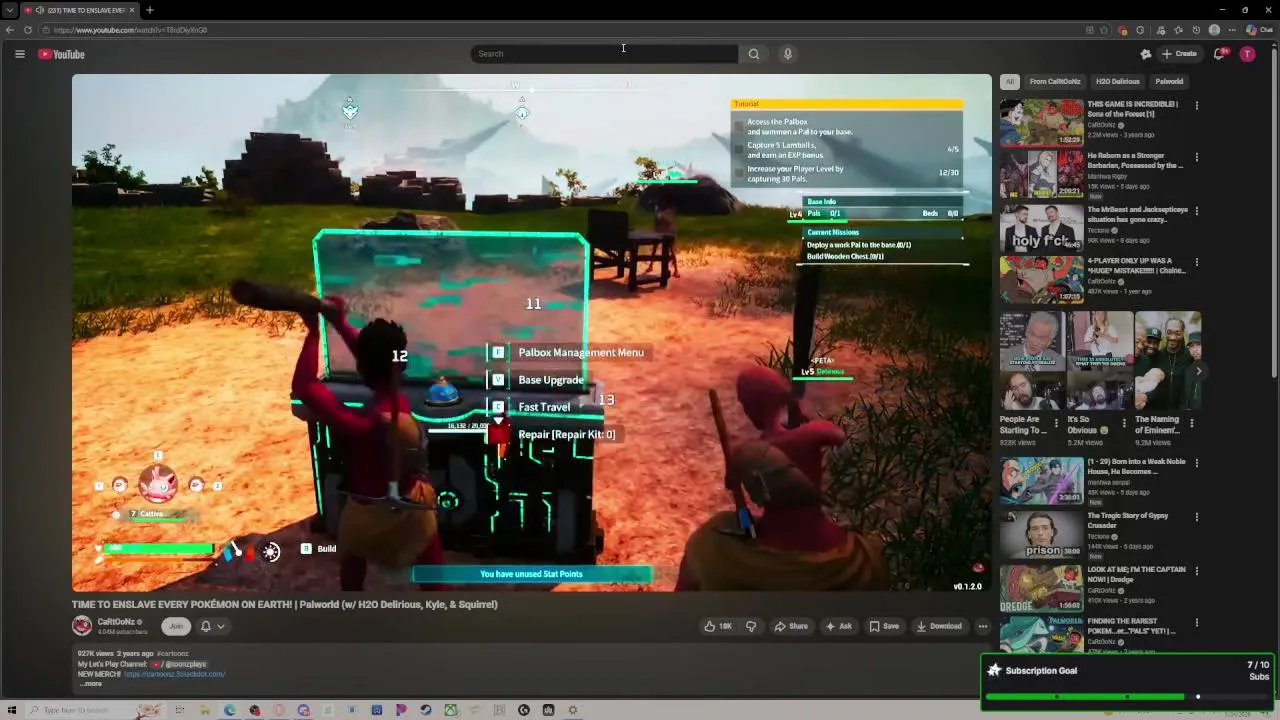This screenshot has height=720, width=1280.
Task: Go back with the browser back arrow
Action: (x=10, y=30)
